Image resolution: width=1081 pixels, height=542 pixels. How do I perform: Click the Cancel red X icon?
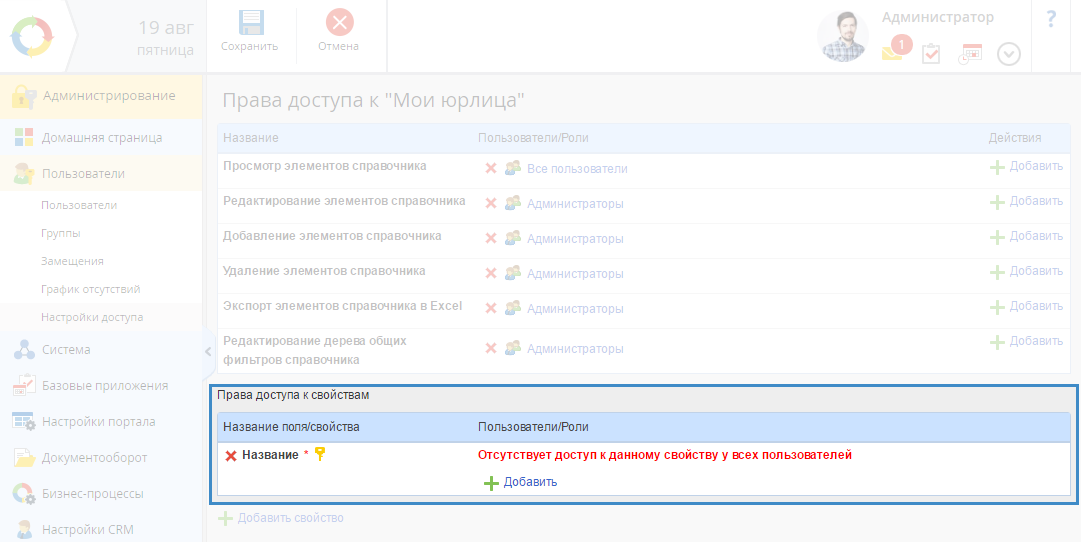point(339,23)
